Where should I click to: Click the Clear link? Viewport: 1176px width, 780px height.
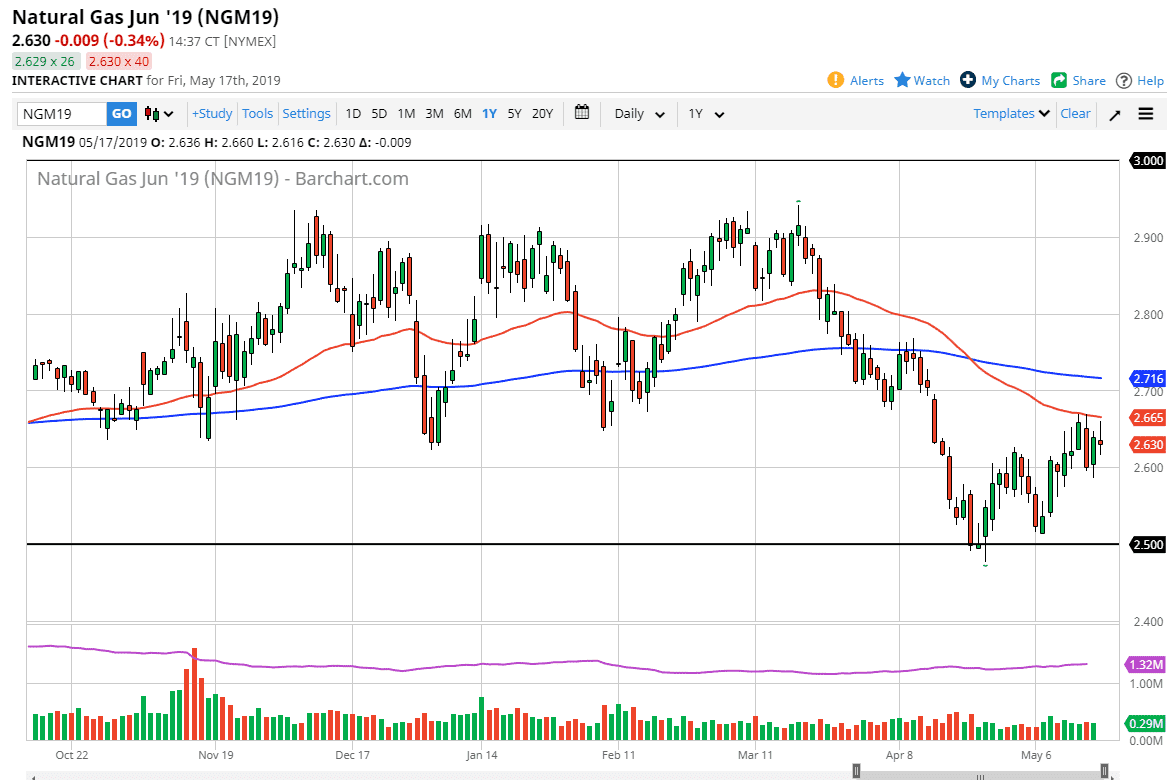pyautogui.click(x=1075, y=114)
